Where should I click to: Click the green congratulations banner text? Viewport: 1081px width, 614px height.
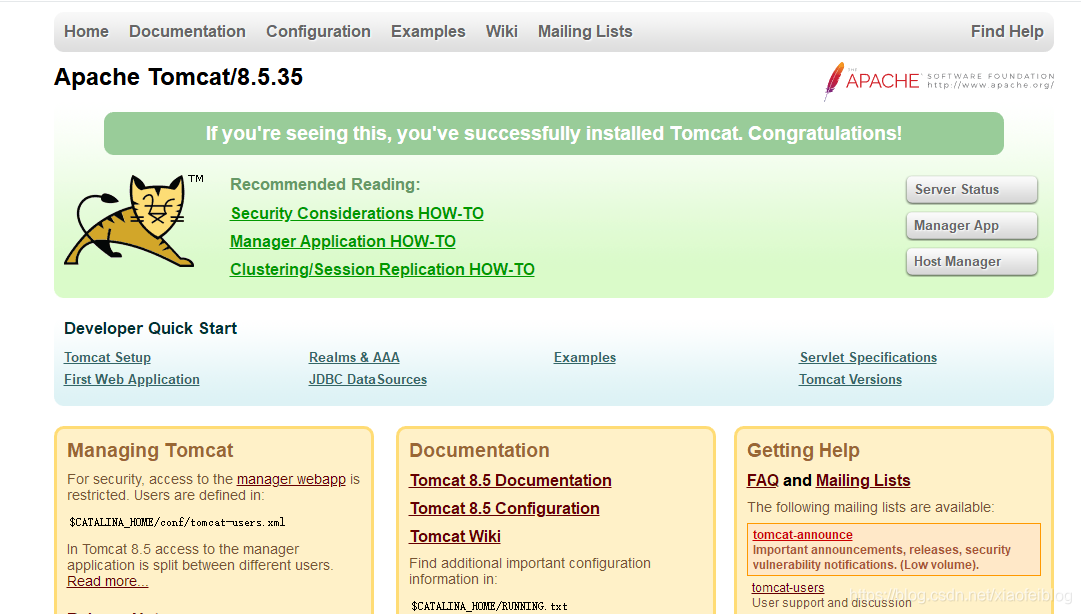[554, 134]
